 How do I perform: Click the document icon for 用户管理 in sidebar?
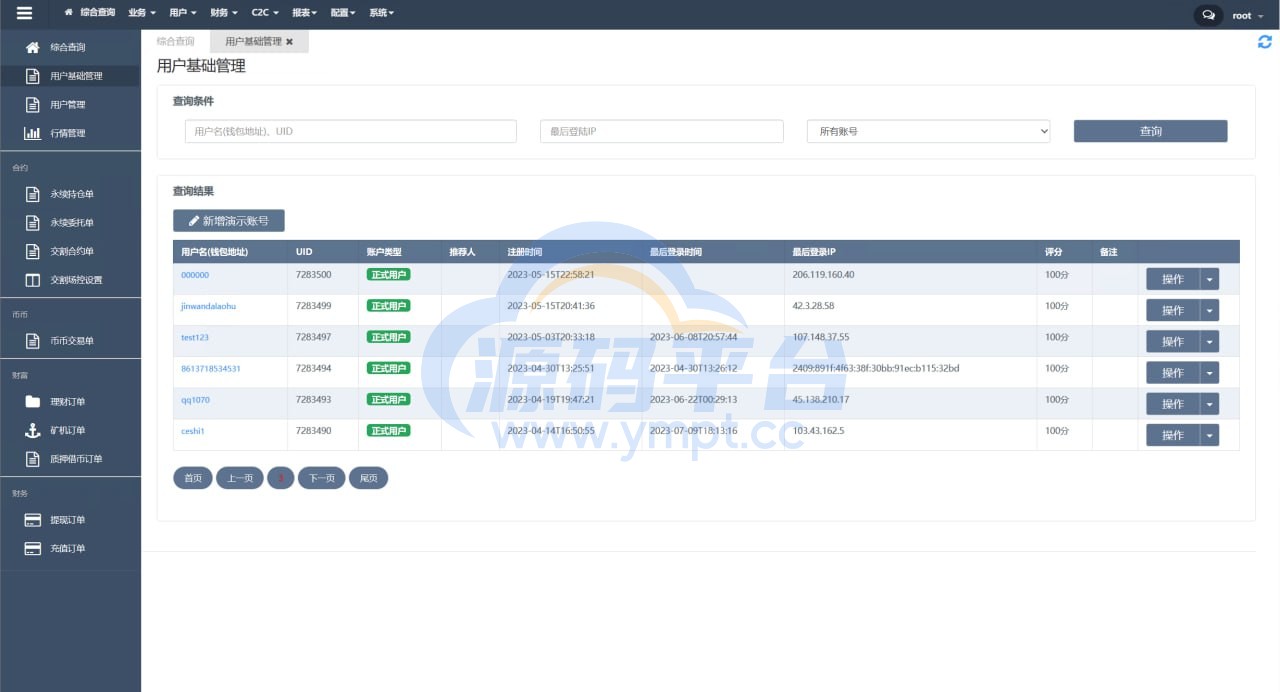pyautogui.click(x=33, y=104)
